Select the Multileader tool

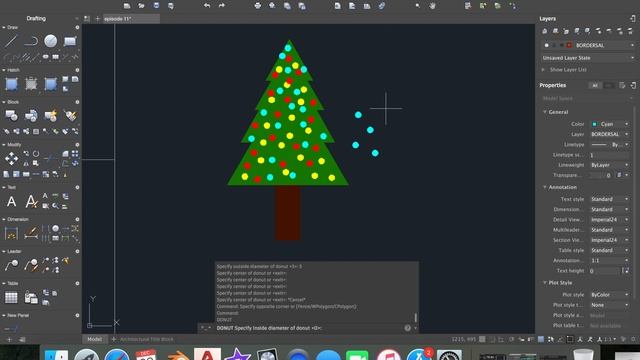coord(11,265)
